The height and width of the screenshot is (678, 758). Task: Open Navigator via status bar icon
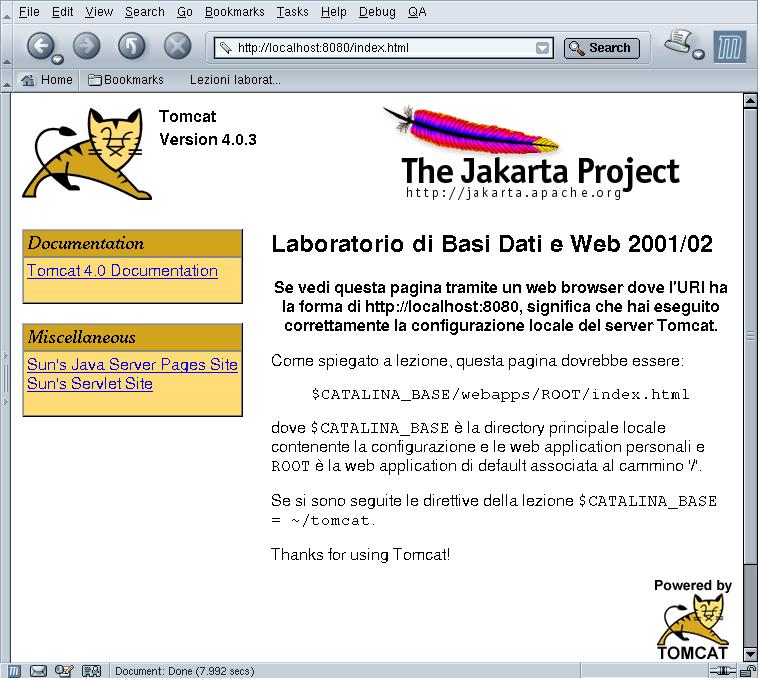15,671
